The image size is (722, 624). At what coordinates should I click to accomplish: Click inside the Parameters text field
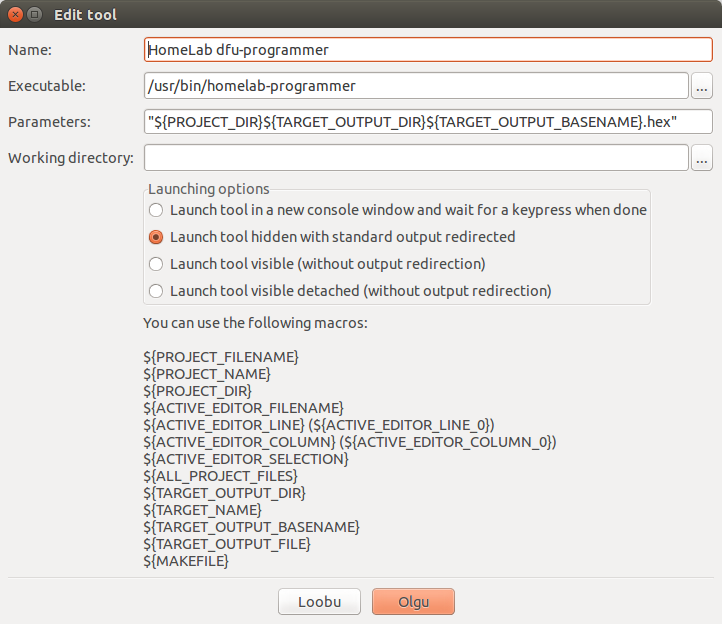(x=428, y=122)
